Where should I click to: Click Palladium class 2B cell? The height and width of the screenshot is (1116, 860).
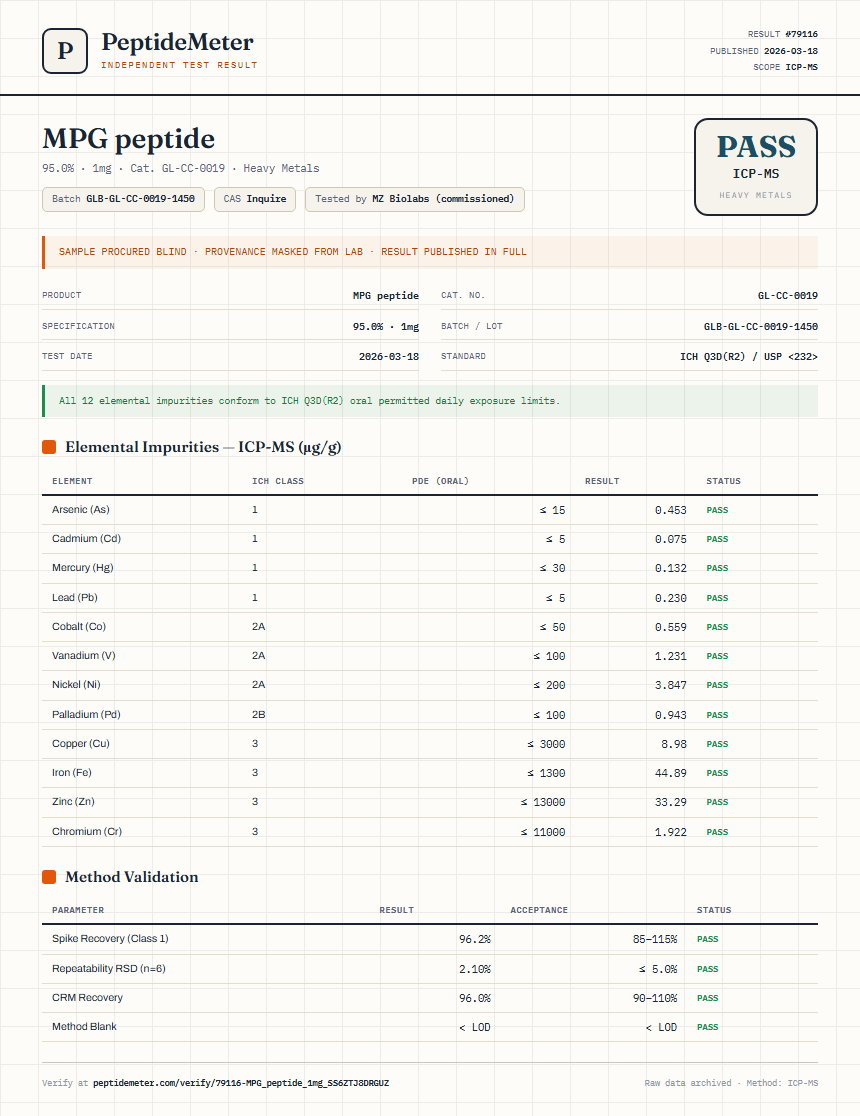(x=258, y=715)
